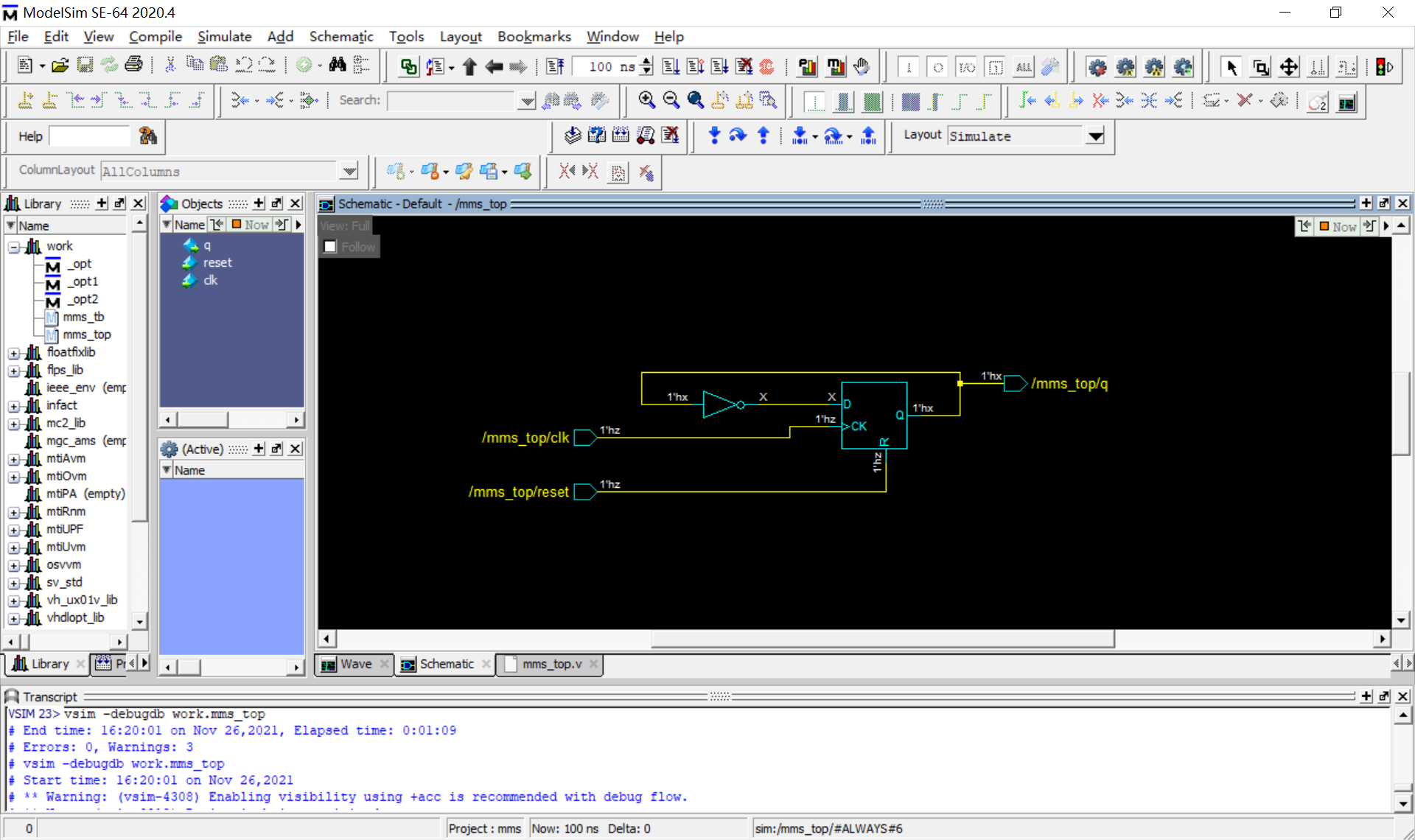Screen dimensions: 1415x840
Task: Click the traffic light icon
Action: click(1384, 67)
